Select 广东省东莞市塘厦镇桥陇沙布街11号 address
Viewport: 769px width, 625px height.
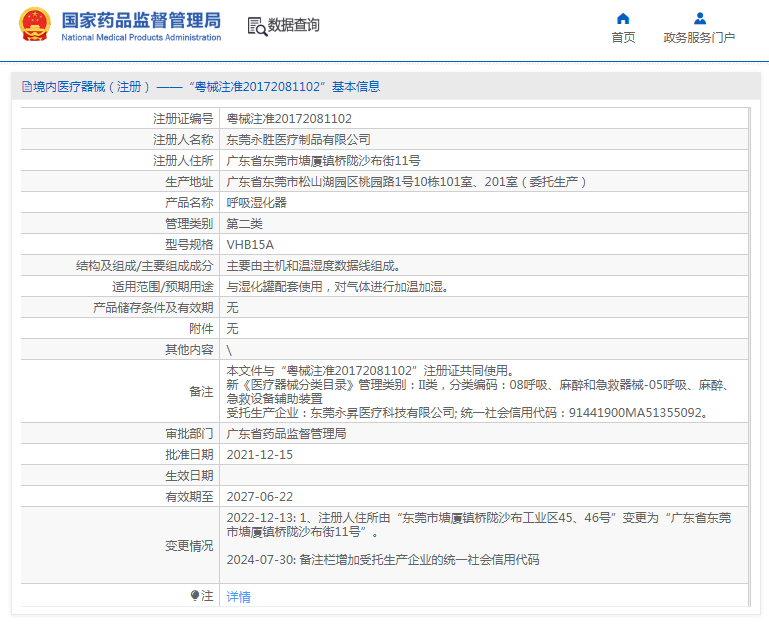point(323,161)
